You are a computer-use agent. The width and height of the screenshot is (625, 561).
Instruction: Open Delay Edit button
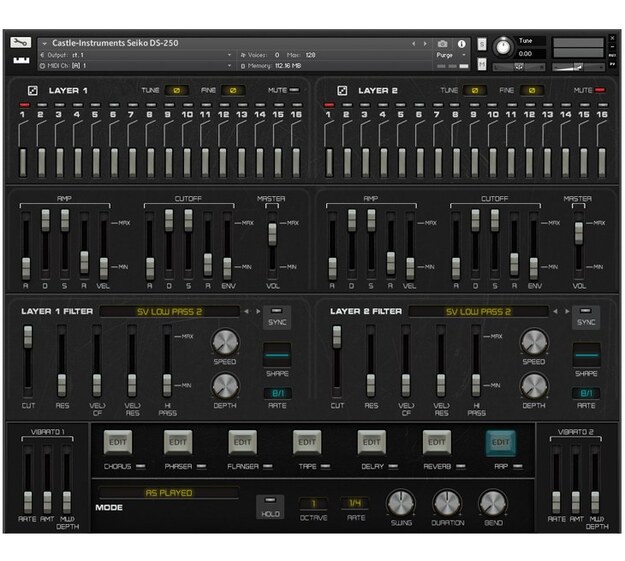coord(371,442)
